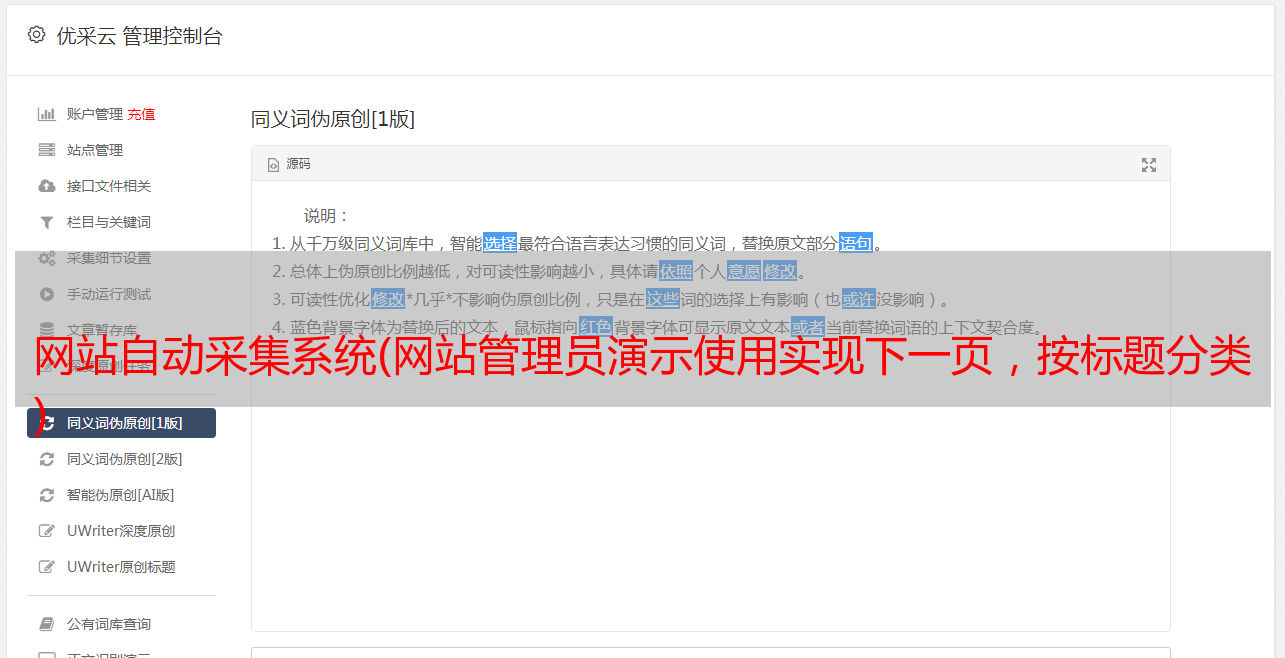The width and height of the screenshot is (1285, 658).
Task: Open the 账户管理 bar chart icon
Action: (x=46, y=114)
